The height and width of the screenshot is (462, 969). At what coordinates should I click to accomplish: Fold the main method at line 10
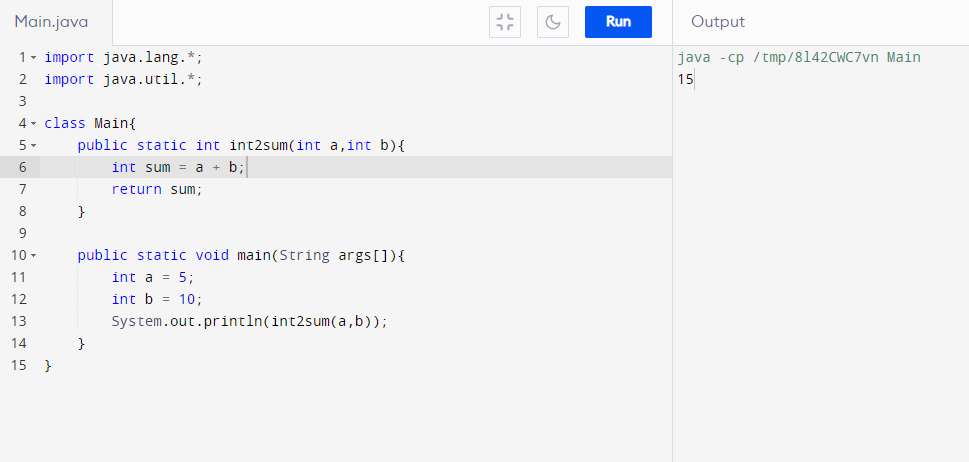(33, 256)
